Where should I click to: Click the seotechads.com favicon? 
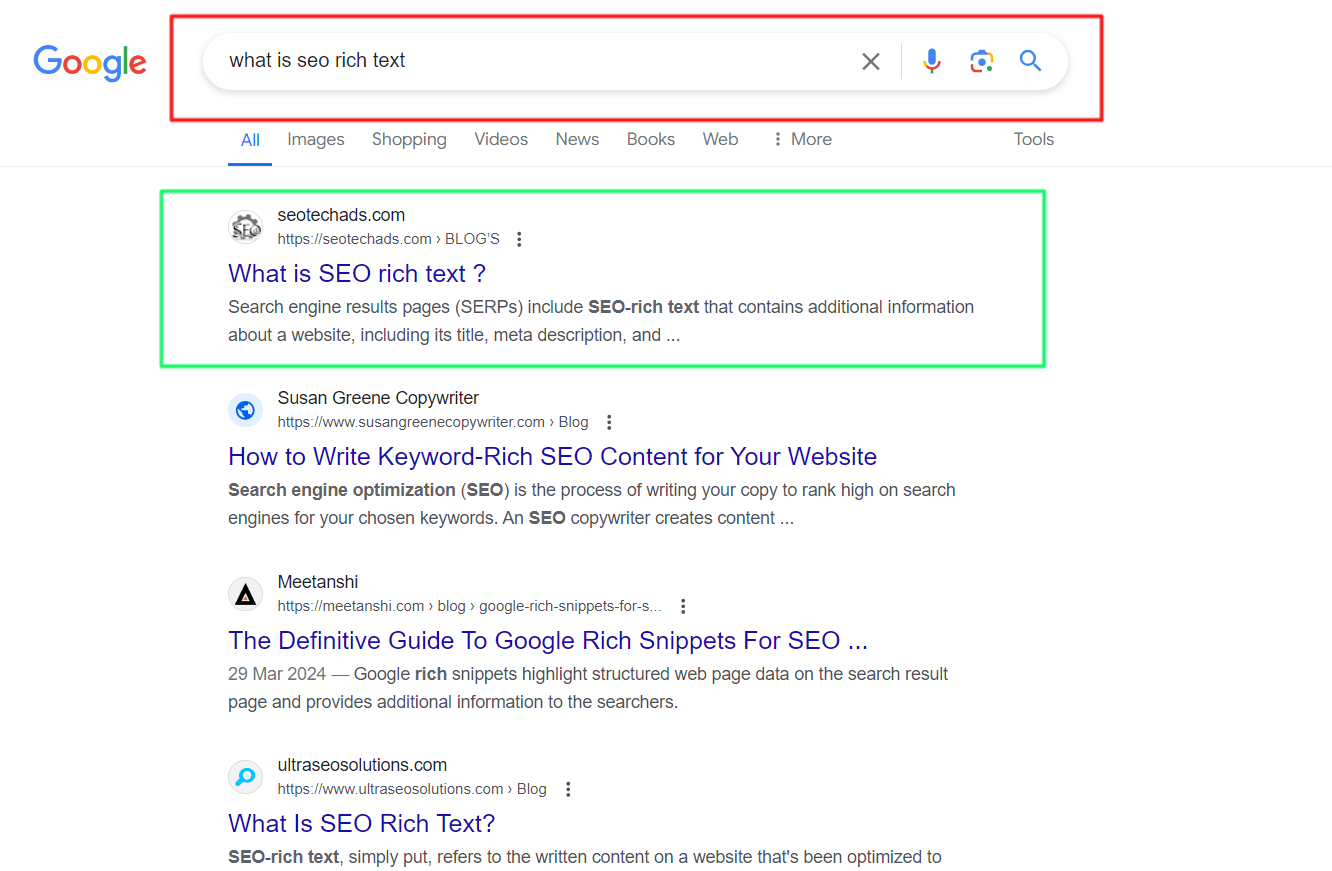coord(245,227)
